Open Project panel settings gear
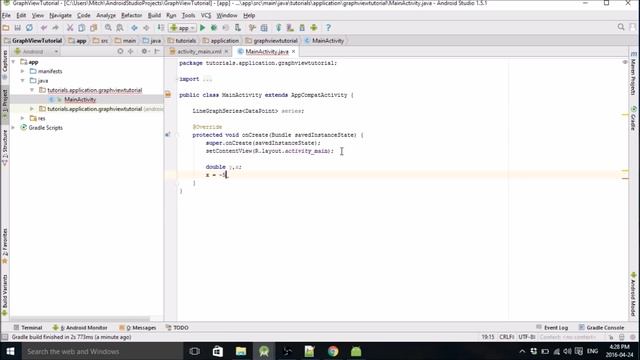Screen dimensions: 640x360 tap(144, 51)
